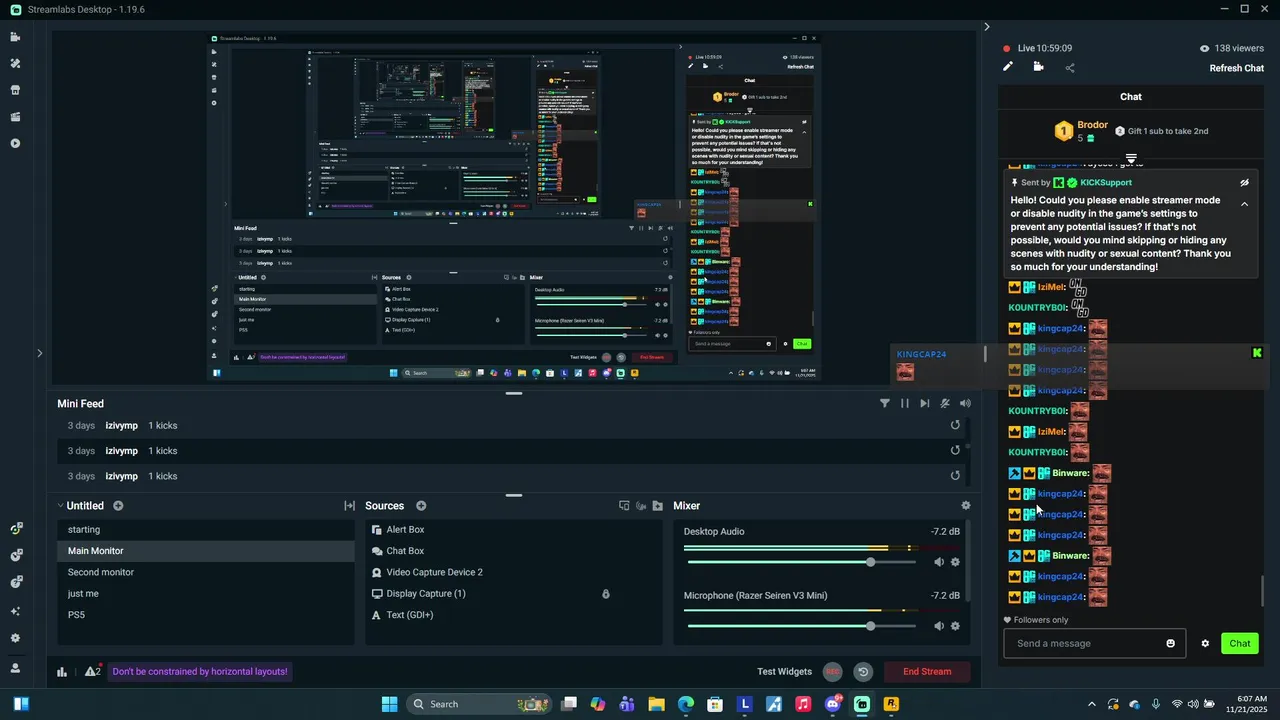Click the green Chat send button
1280x720 pixels.
tap(1240, 644)
